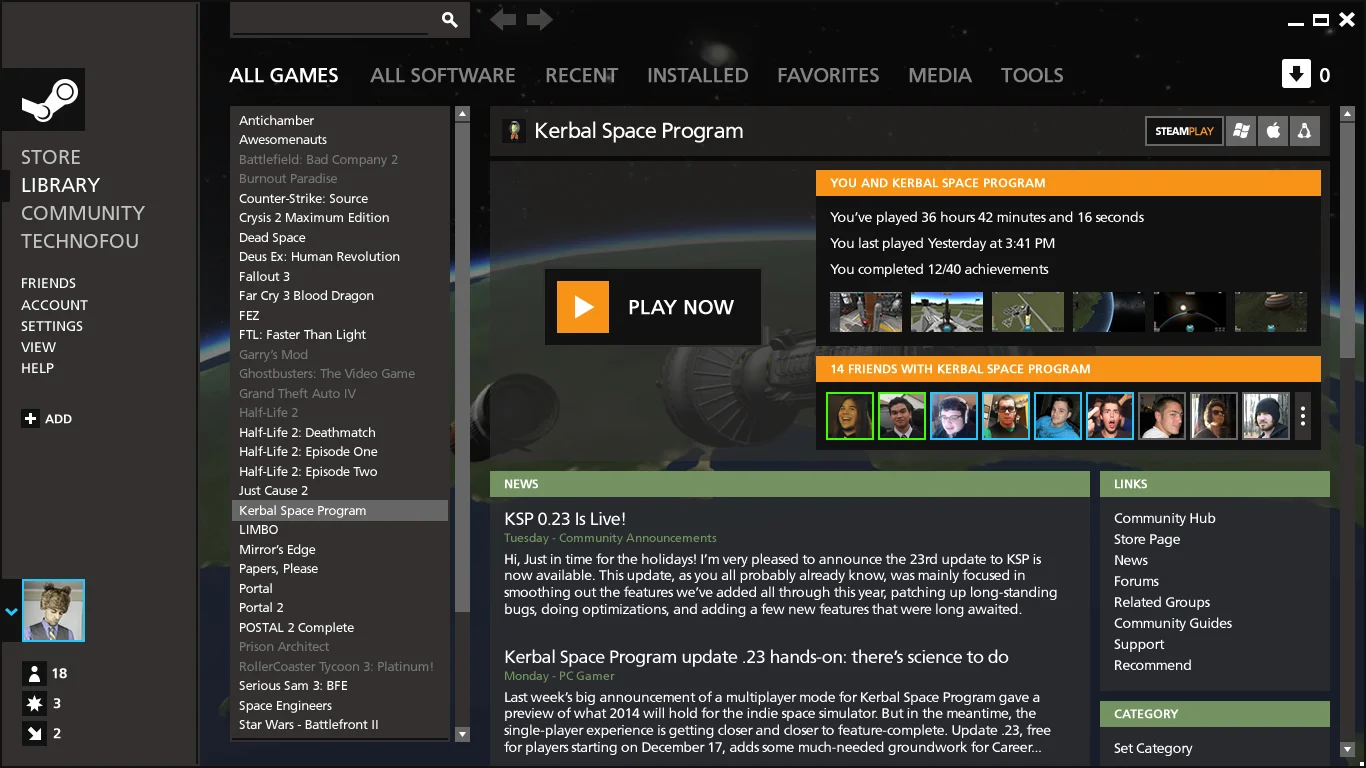Show more friends with three-dot icon

point(1302,416)
